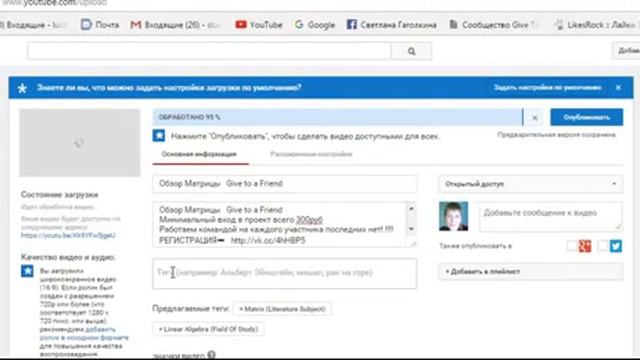Click the Состояние загрузки heading
Screen dimensions: 640x360
[60, 195]
